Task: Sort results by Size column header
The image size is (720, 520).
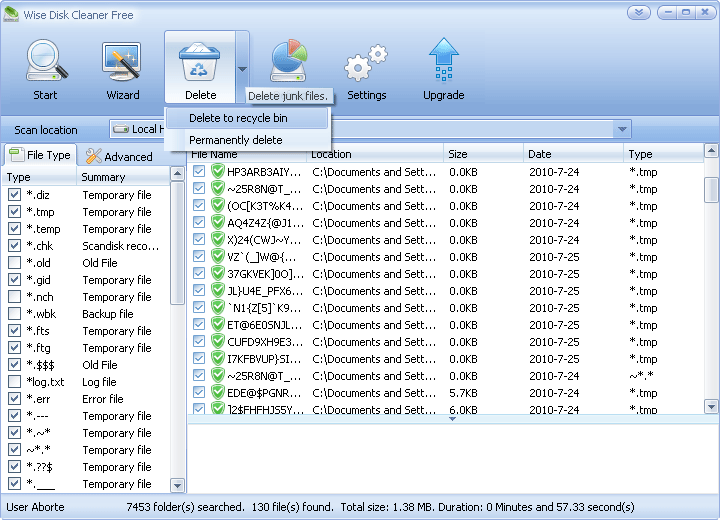Action: (482, 154)
